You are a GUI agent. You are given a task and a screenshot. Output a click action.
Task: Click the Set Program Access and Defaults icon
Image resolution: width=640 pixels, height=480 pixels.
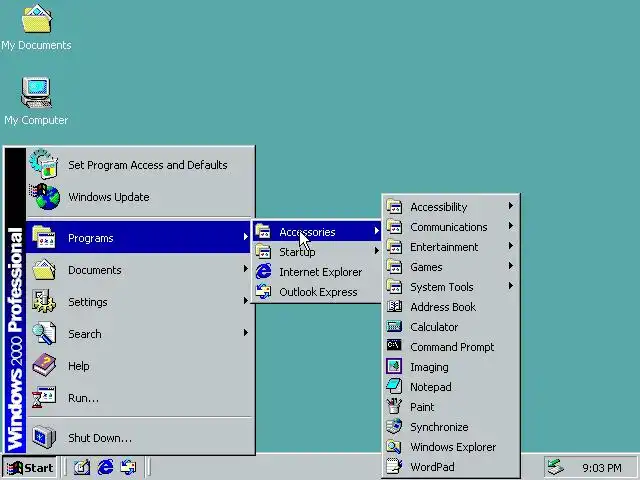click(44, 164)
